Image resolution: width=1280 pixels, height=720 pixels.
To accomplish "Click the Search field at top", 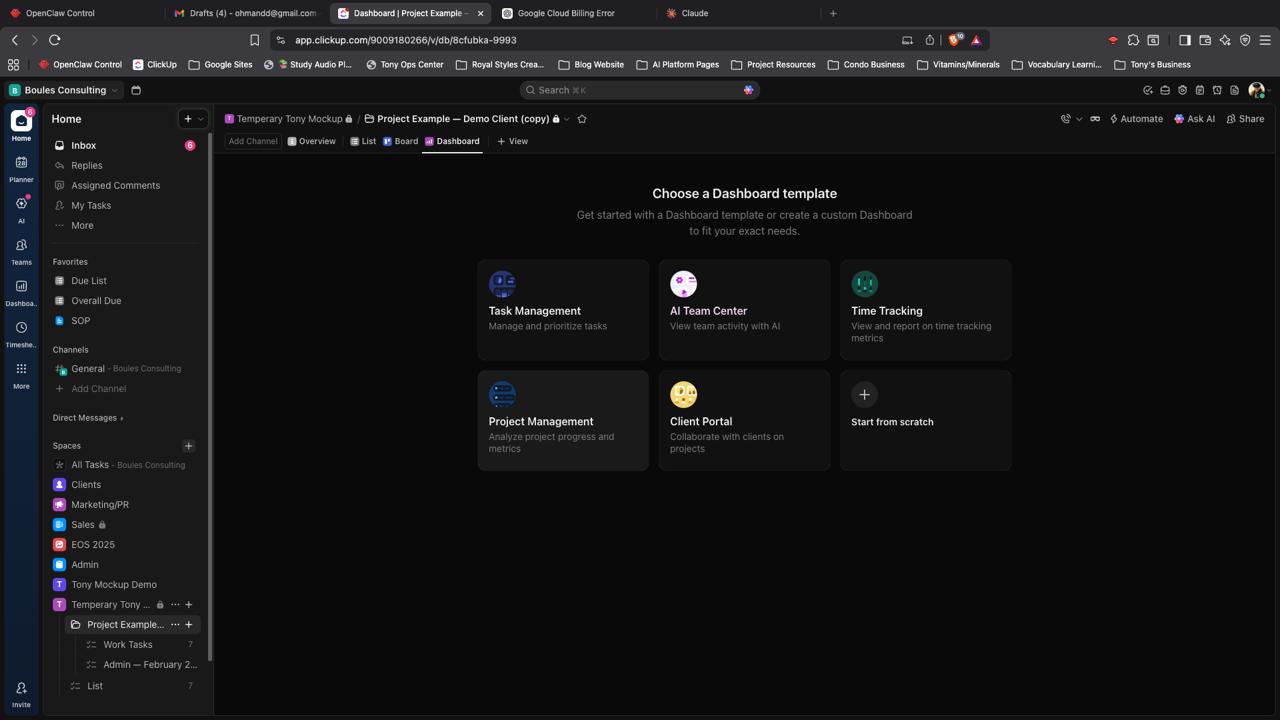I will point(639,90).
